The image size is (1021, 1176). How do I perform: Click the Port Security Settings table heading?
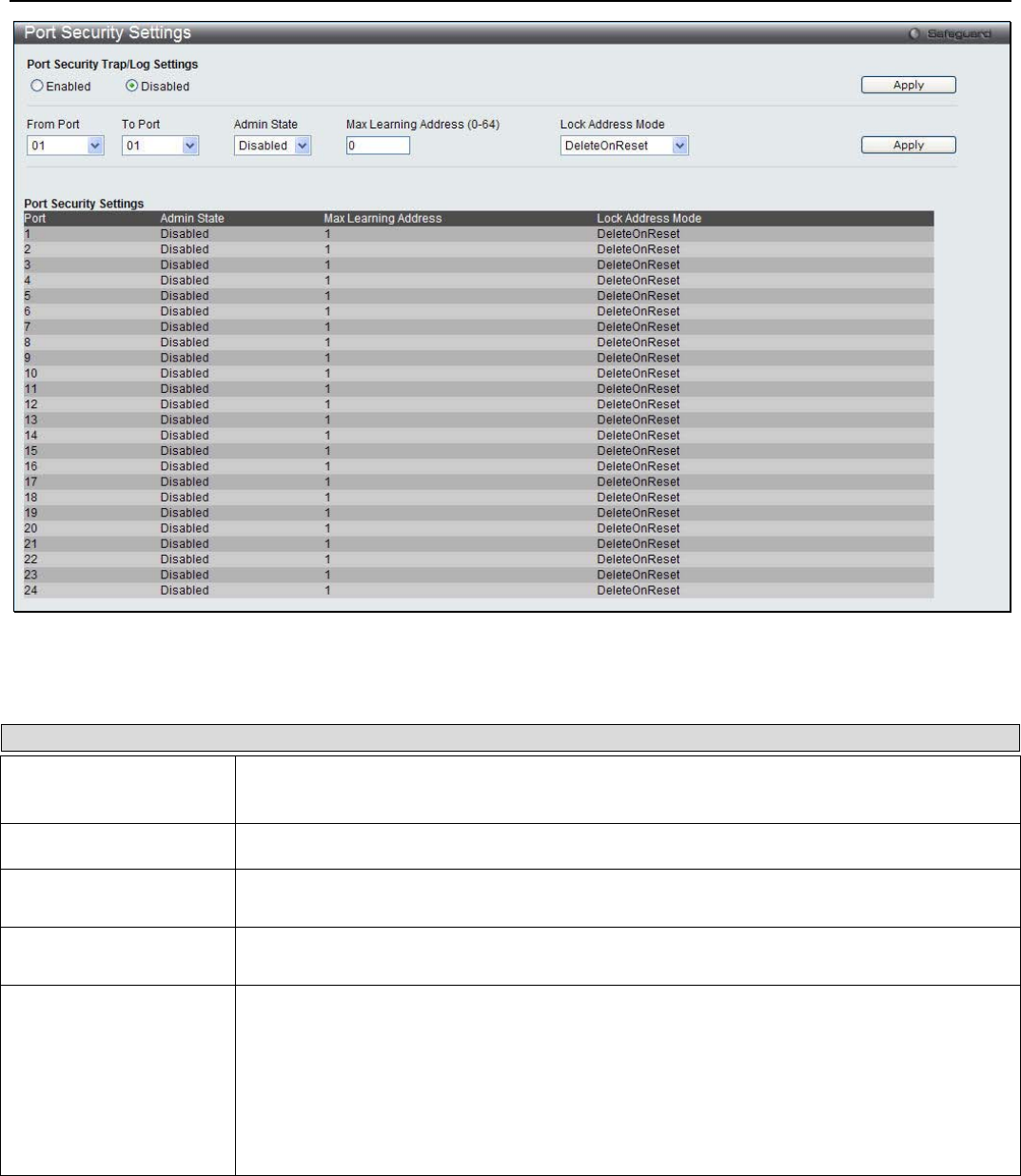click(x=84, y=204)
